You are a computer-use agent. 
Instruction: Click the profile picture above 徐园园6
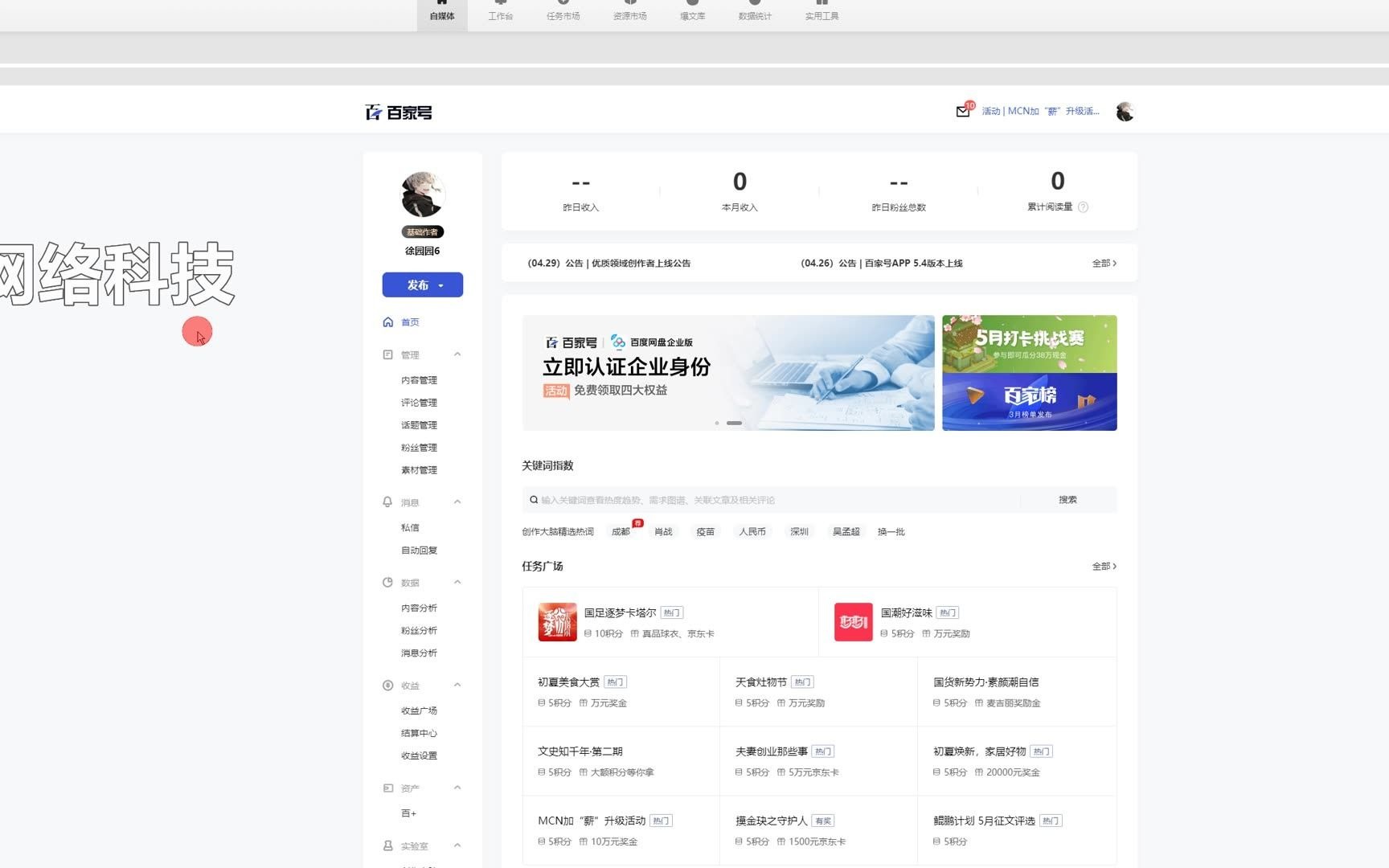pos(423,194)
